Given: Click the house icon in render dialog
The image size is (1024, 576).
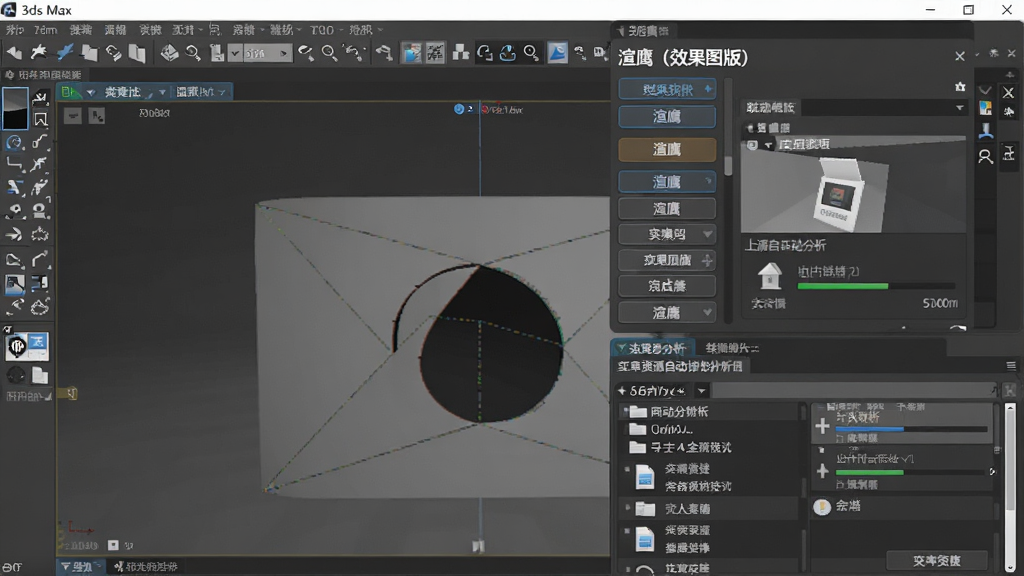Looking at the screenshot, I should coord(770,275).
